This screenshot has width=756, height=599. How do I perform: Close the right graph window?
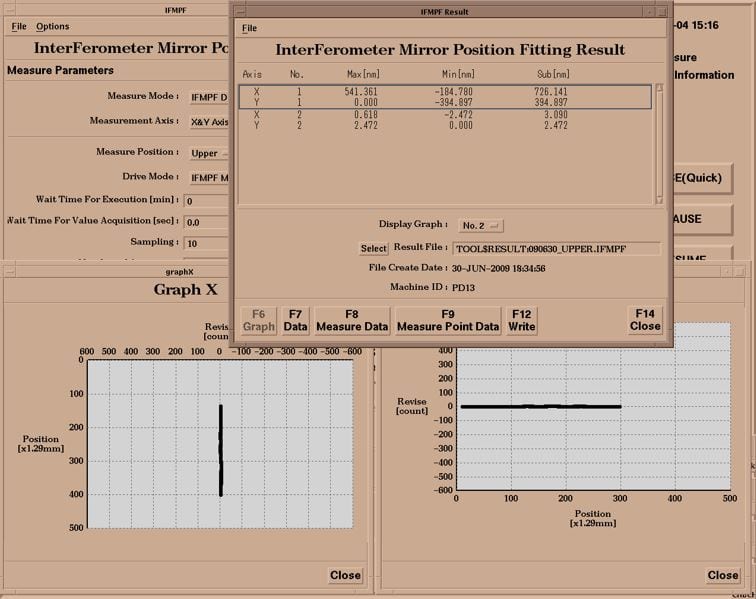(723, 575)
